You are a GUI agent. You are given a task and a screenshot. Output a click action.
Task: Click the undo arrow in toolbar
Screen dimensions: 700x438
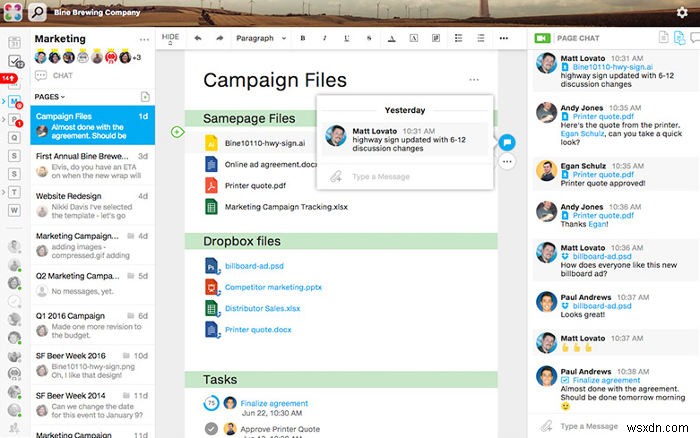click(197, 38)
